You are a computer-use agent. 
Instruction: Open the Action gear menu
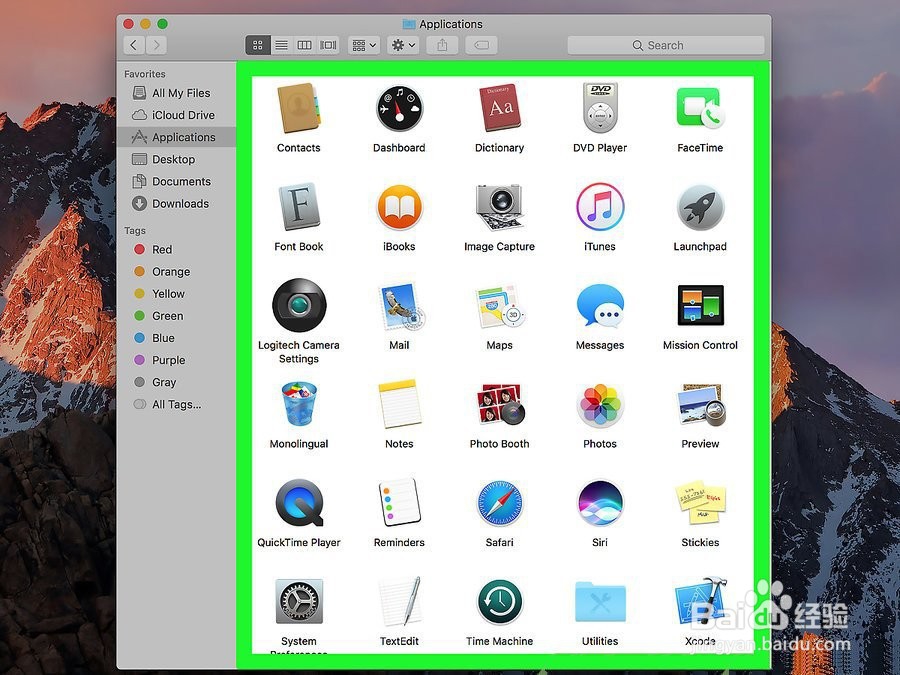pos(402,45)
